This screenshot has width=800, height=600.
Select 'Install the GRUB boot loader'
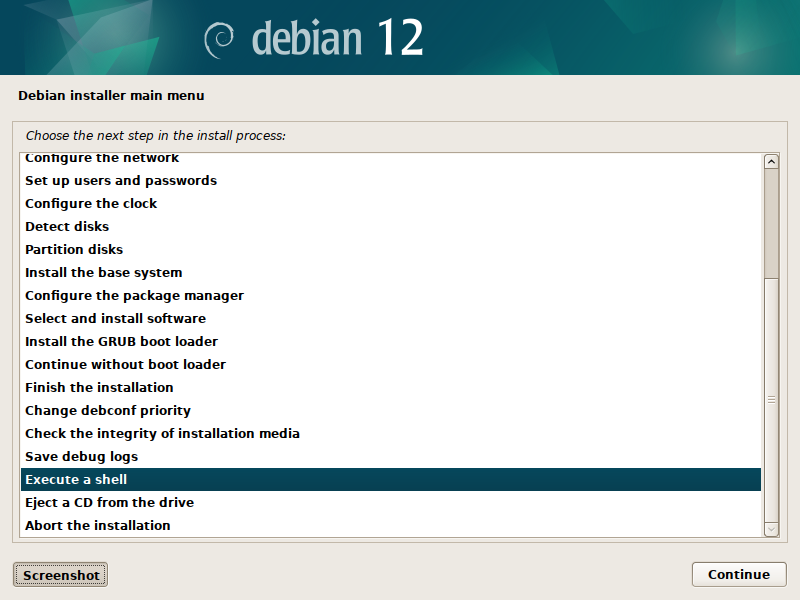click(x=391, y=341)
